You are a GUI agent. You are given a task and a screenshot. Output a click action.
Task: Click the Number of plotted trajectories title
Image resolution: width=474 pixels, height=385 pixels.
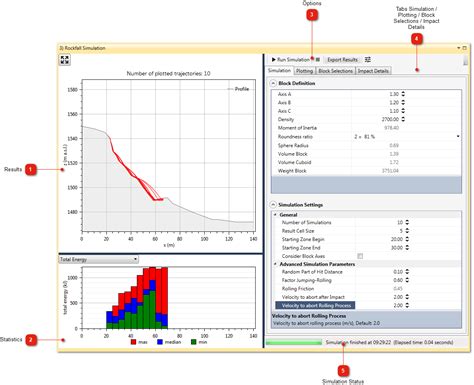[168, 73]
